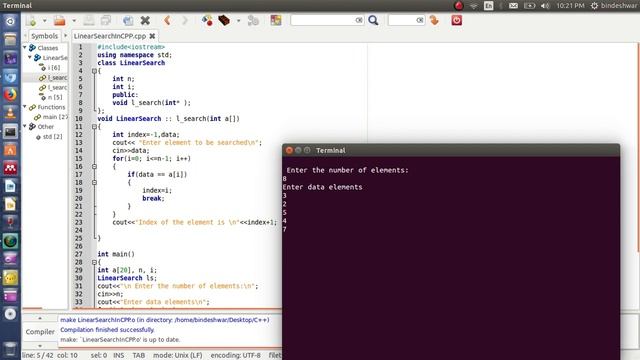
Task: Open the session gear menu in the top panel
Action: tap(594, 6)
